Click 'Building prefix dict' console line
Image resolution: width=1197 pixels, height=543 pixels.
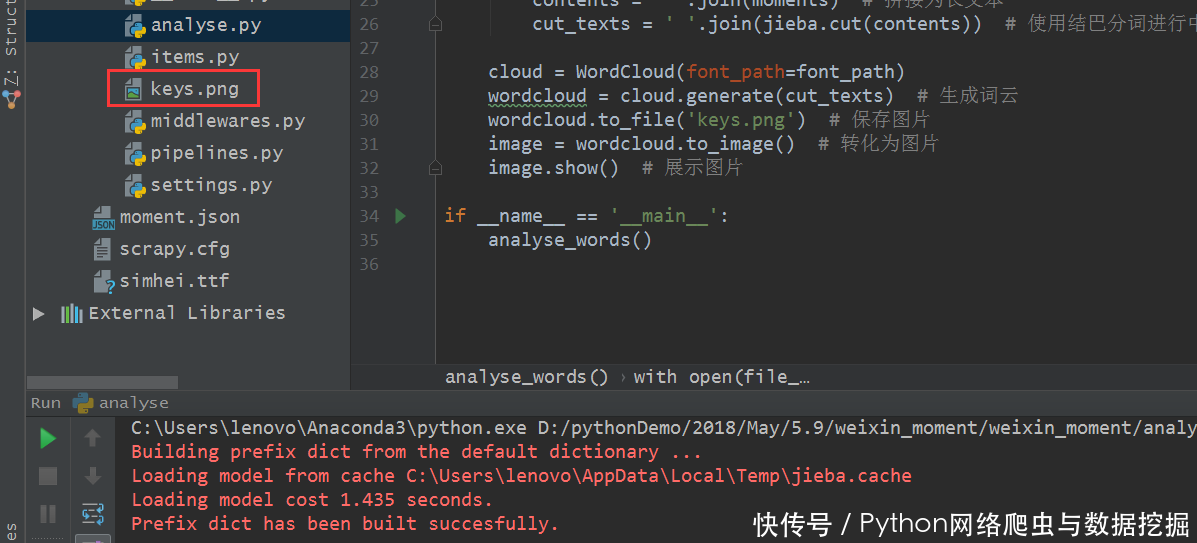click(x=416, y=452)
